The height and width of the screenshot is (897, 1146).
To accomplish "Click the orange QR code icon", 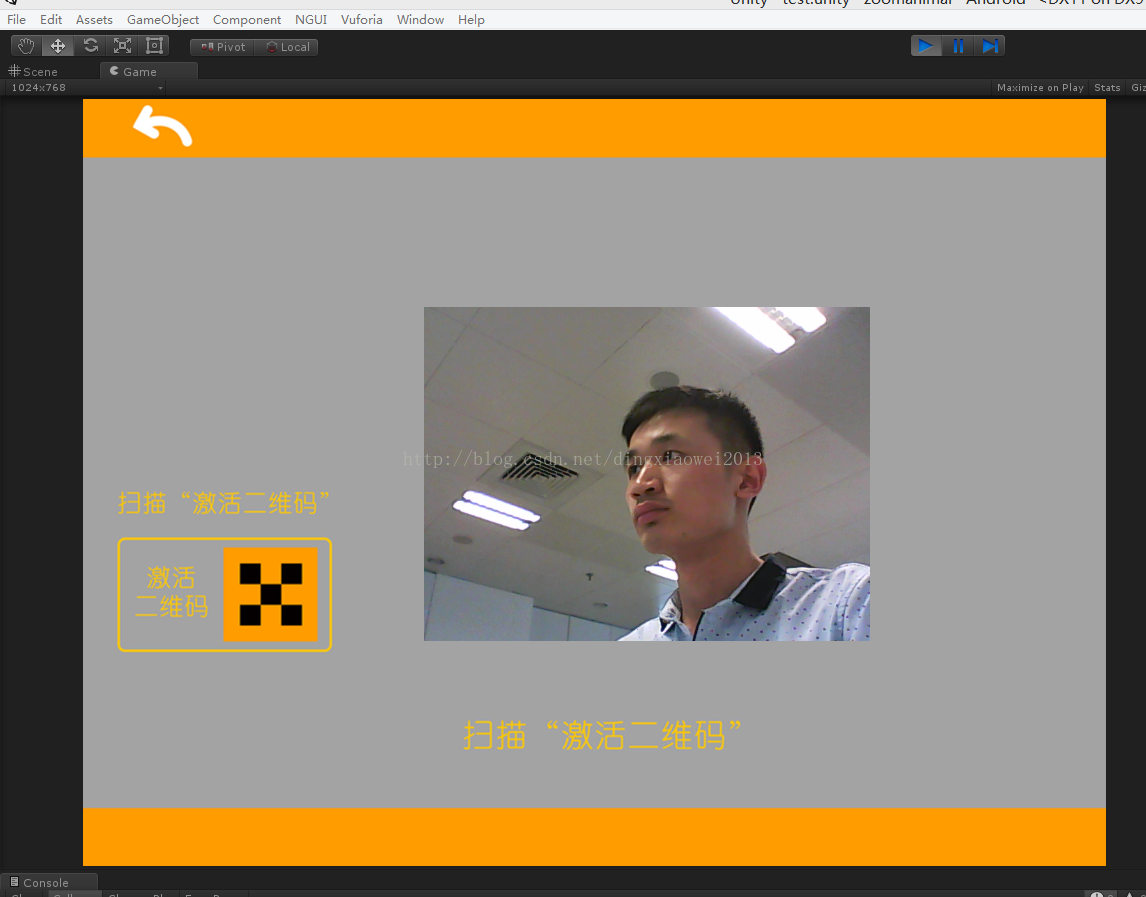I will click(270, 594).
